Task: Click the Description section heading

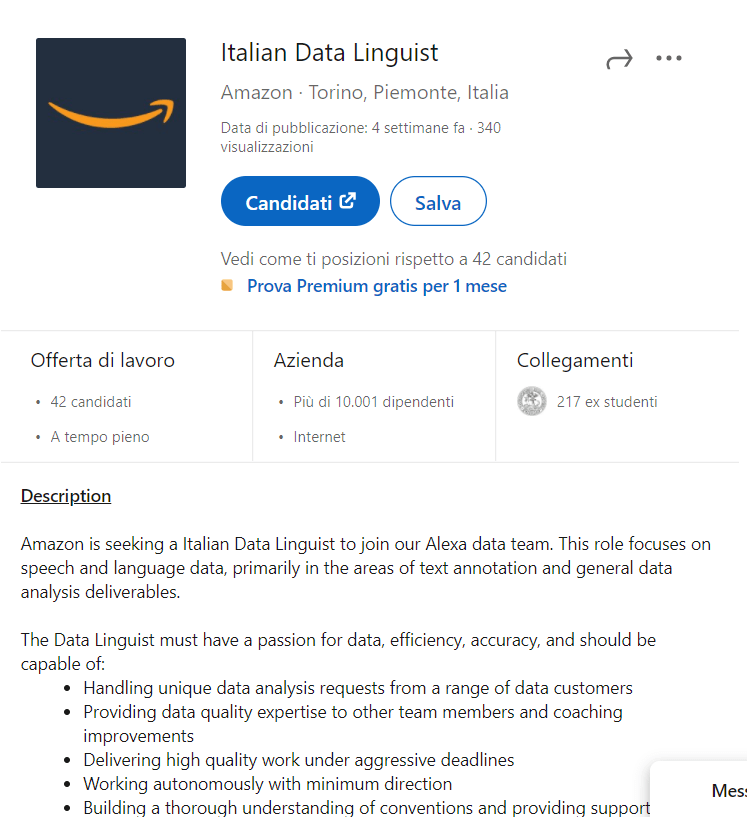Action: [65, 495]
